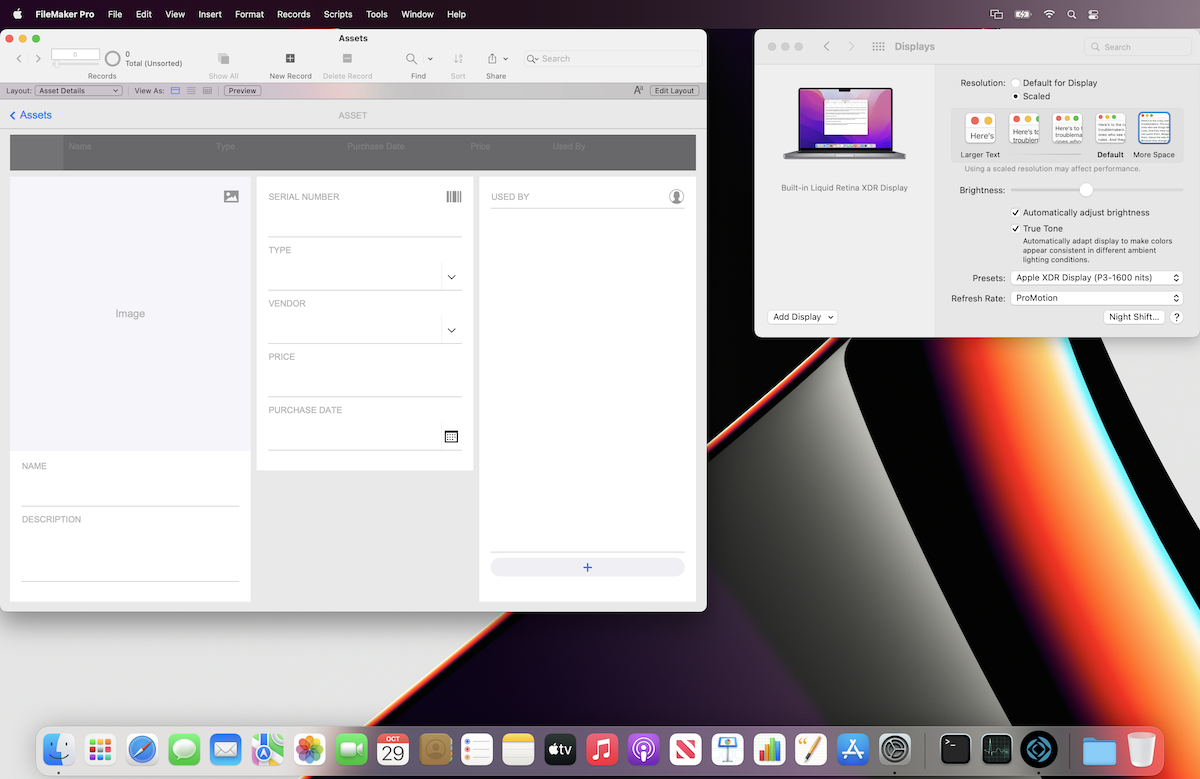Open the Share options icon
This screenshot has width=1200, height=779.
pyautogui.click(x=491, y=58)
